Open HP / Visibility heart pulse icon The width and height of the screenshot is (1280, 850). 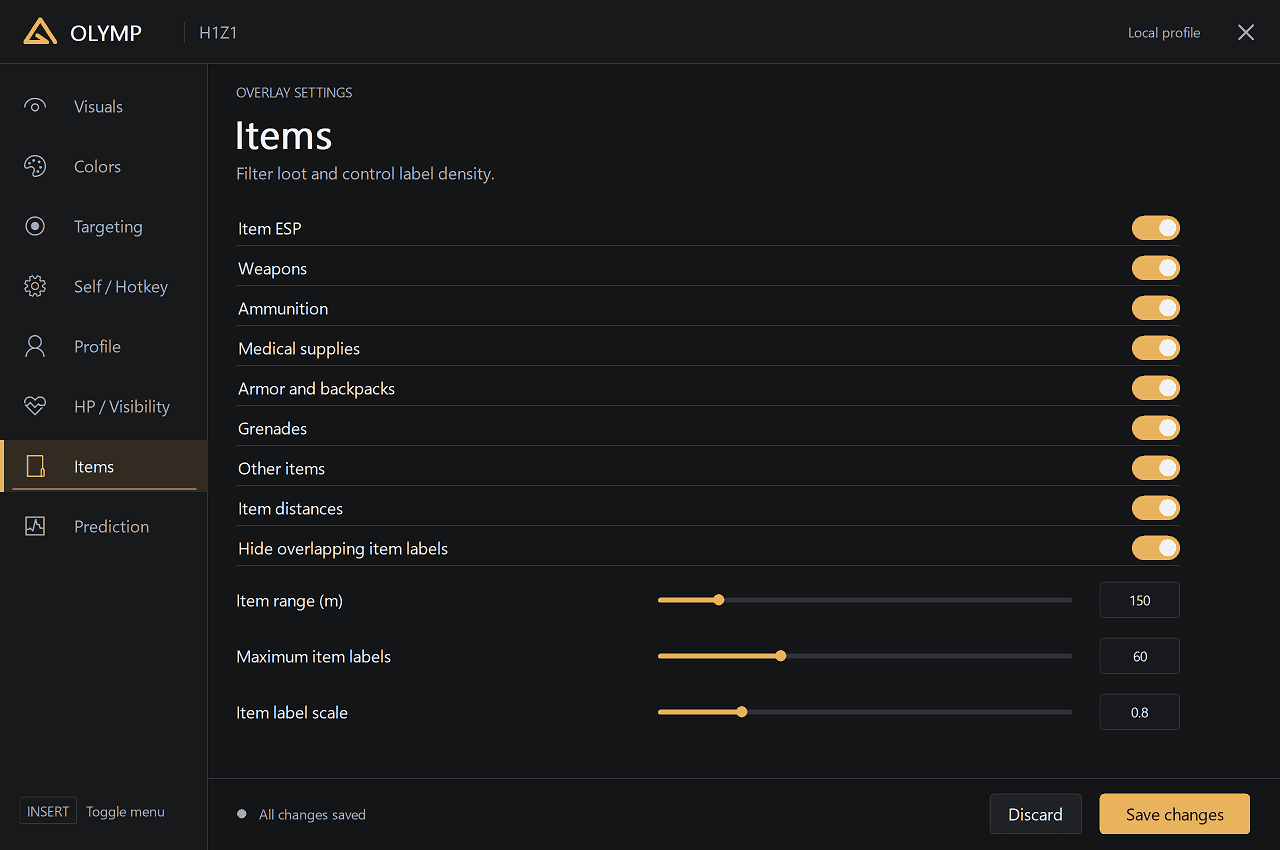point(35,406)
